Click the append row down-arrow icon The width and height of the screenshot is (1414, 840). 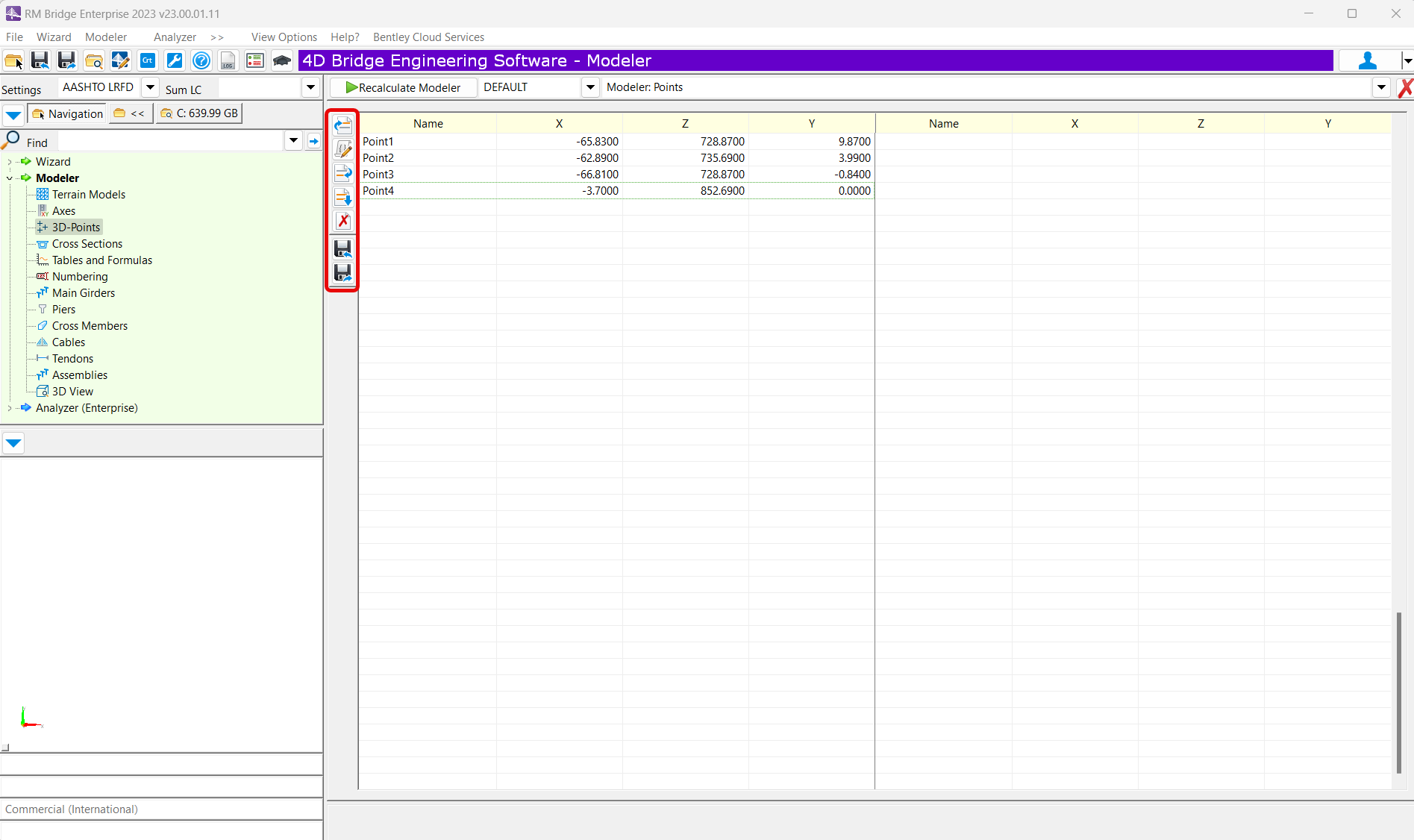[343, 197]
